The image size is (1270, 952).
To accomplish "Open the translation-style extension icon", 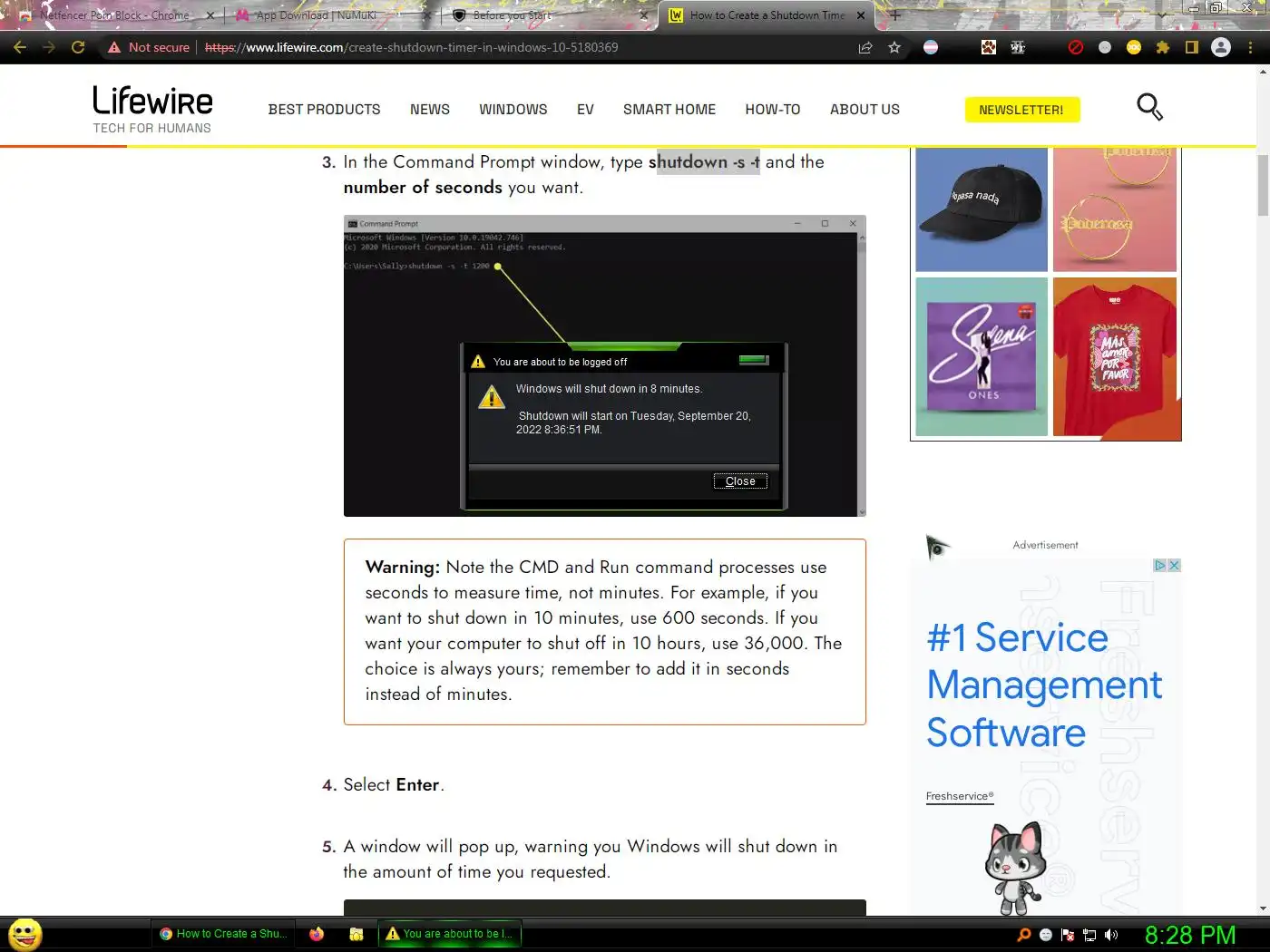I will [x=1018, y=47].
